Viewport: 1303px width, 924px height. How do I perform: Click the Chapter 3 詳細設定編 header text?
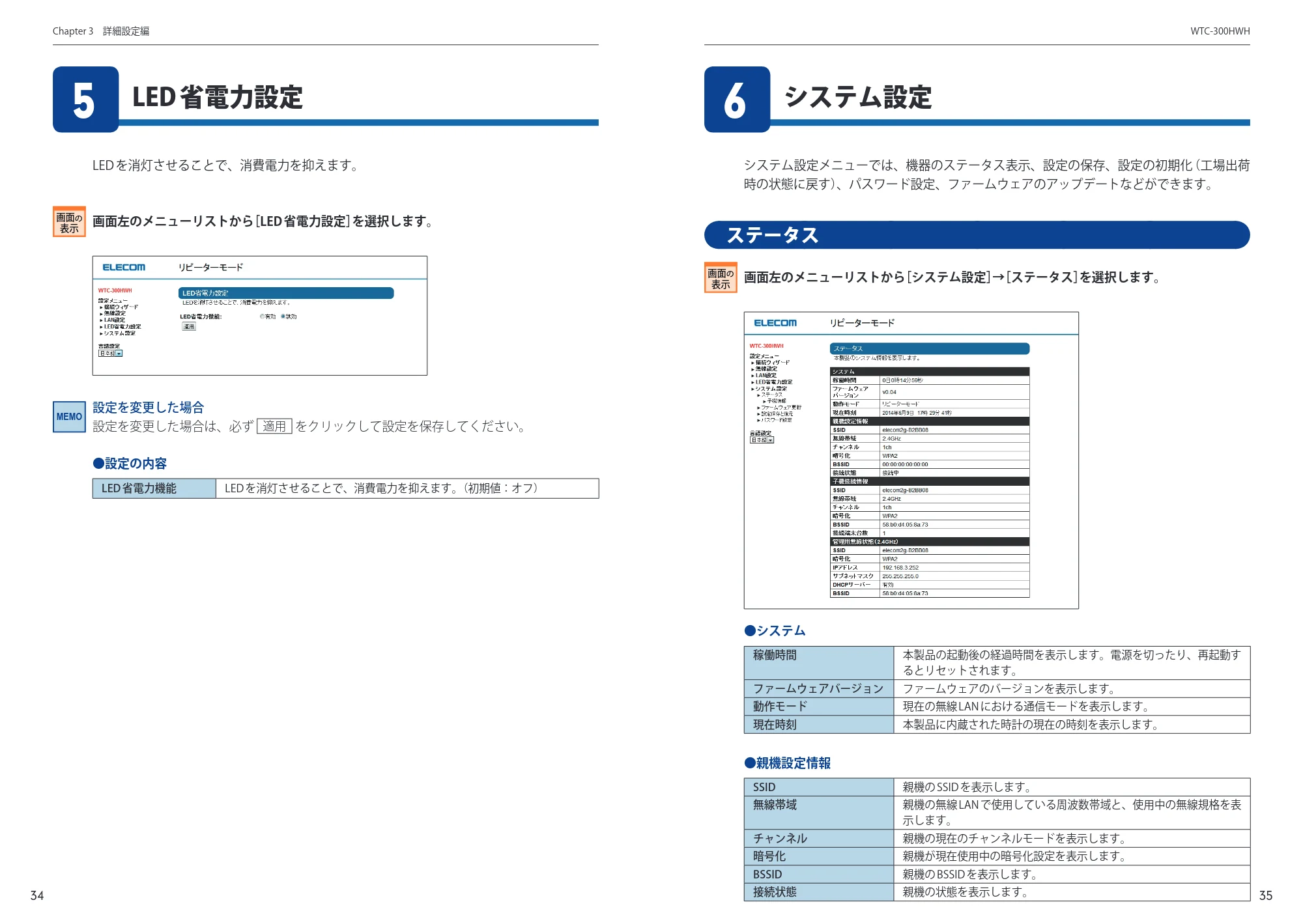coord(101,31)
